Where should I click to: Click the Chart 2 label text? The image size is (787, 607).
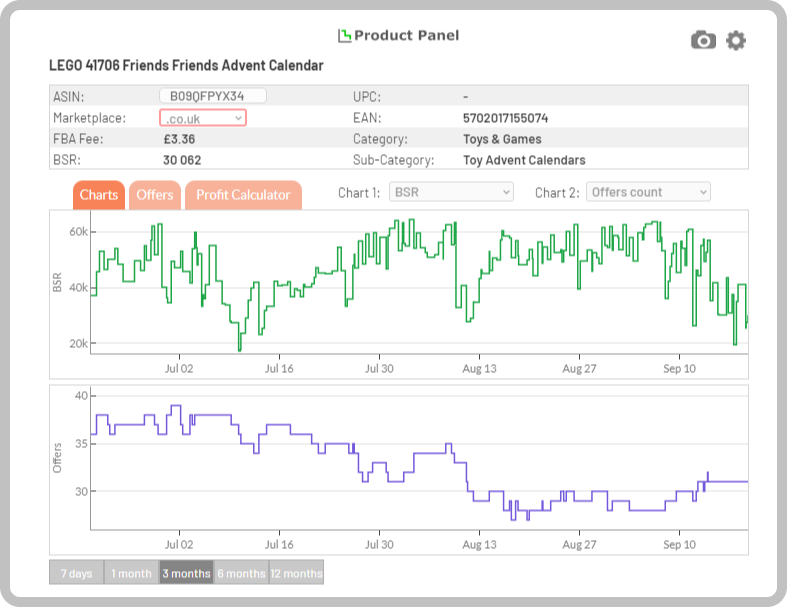pyautogui.click(x=557, y=193)
